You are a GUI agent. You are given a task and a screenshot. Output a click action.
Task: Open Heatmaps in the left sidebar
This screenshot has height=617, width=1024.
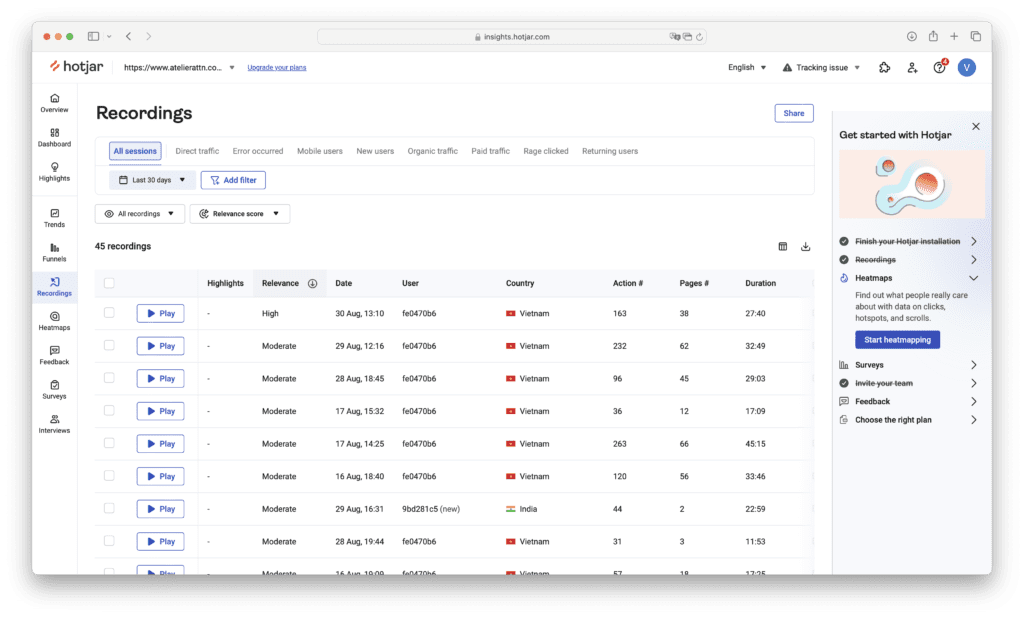[x=54, y=320]
